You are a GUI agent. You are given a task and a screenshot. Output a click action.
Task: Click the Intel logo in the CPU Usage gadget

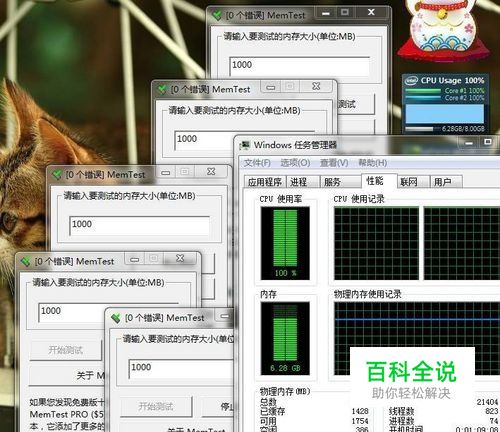pyautogui.click(x=411, y=81)
